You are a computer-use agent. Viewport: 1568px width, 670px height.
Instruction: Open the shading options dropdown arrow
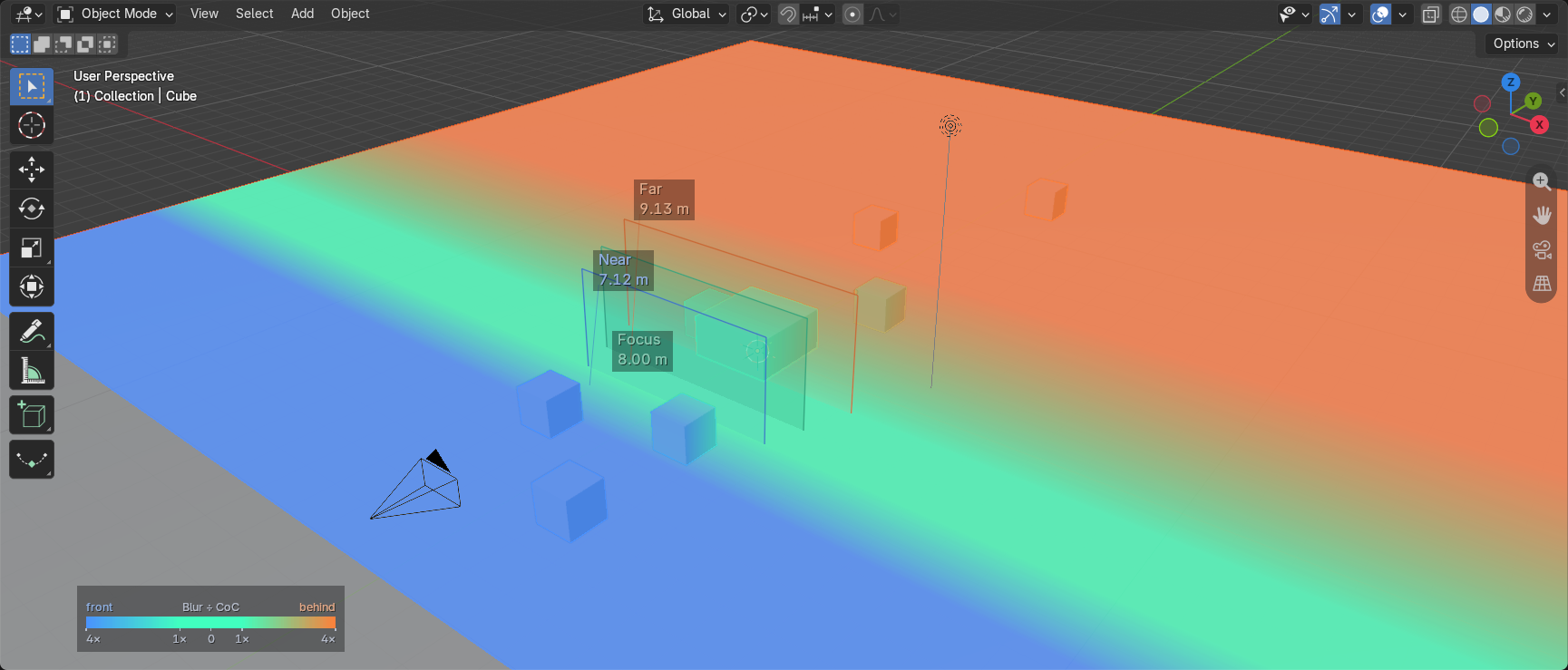tap(1546, 14)
